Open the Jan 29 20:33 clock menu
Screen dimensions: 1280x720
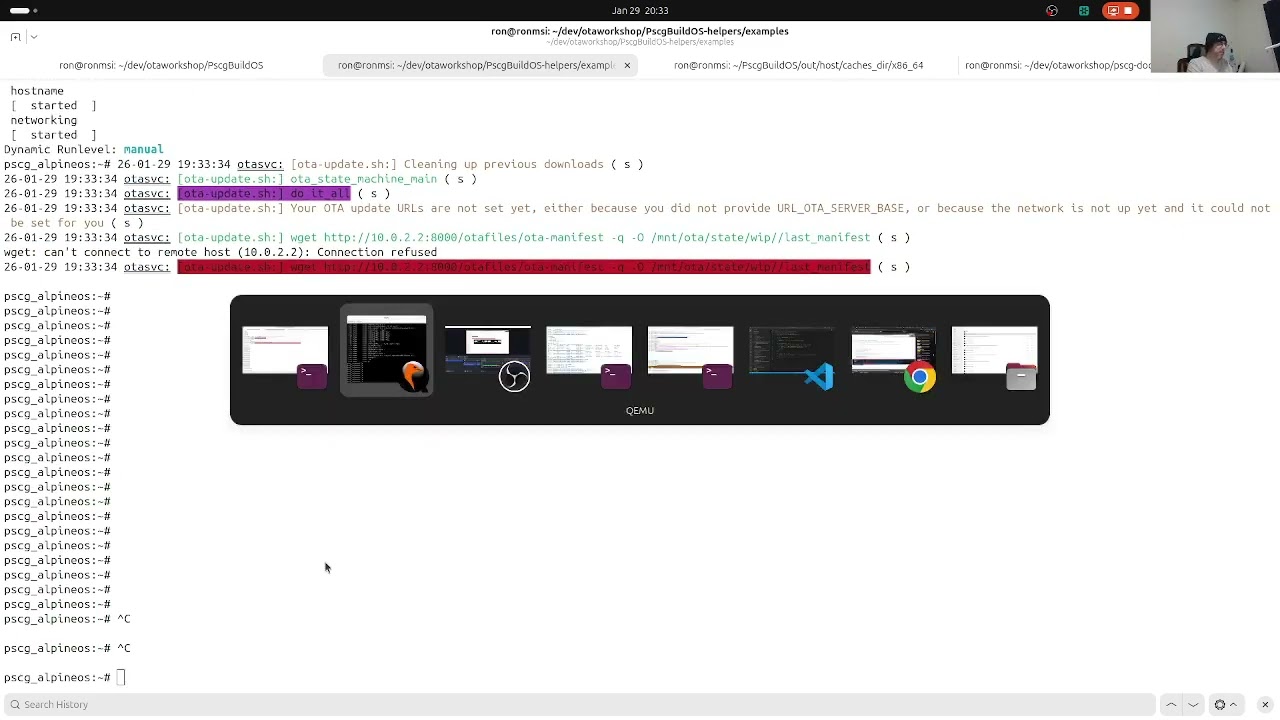640,11
